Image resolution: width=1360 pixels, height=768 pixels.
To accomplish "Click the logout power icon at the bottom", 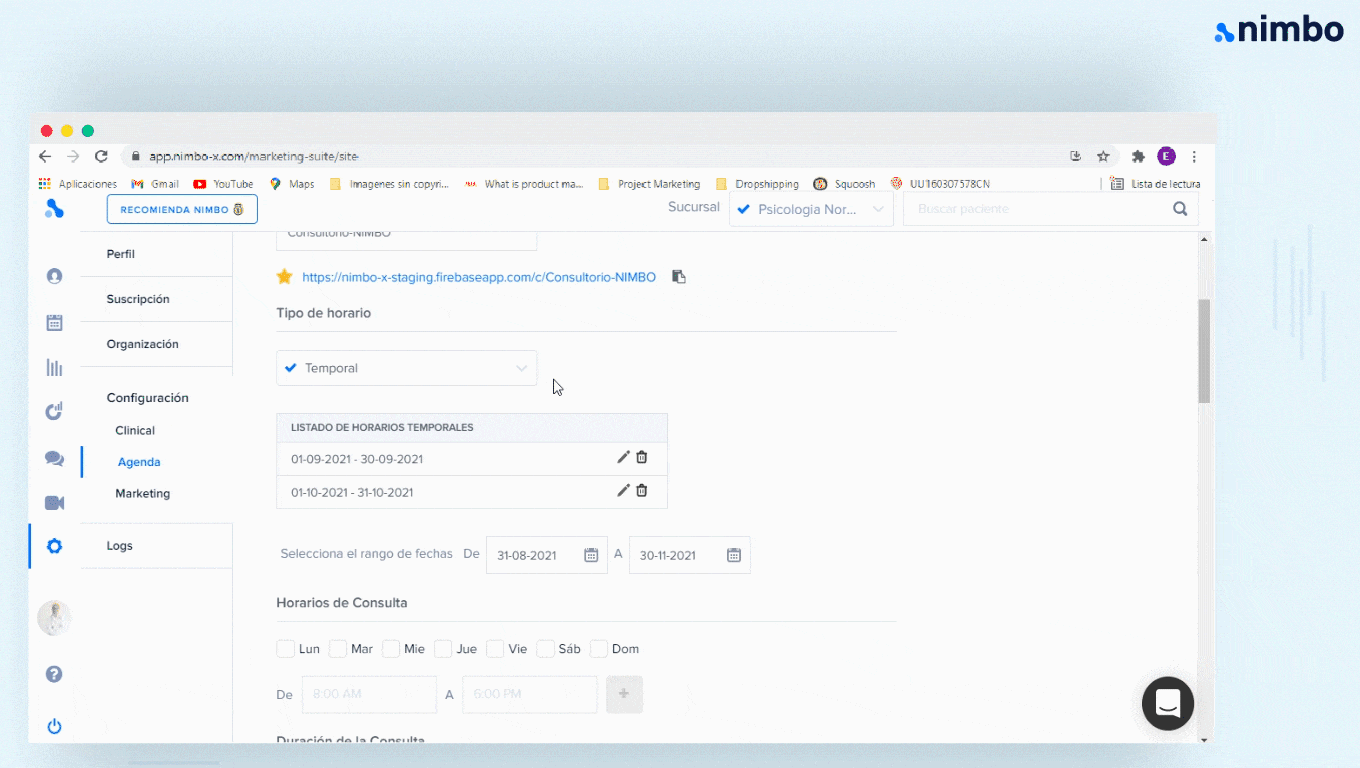I will point(53,726).
